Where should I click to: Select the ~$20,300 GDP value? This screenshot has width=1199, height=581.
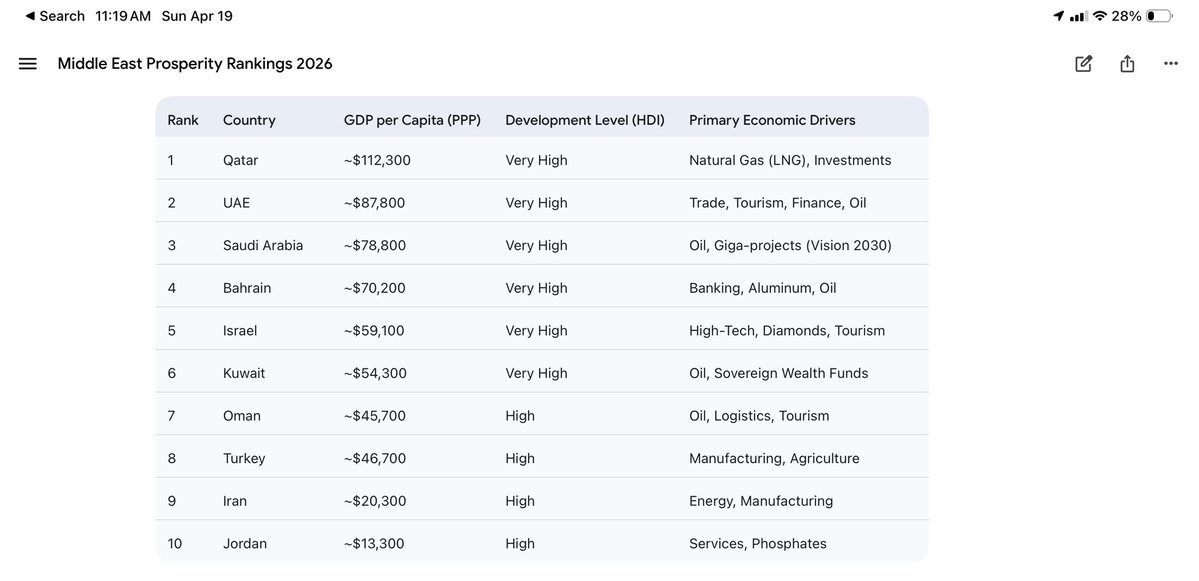[x=375, y=501]
